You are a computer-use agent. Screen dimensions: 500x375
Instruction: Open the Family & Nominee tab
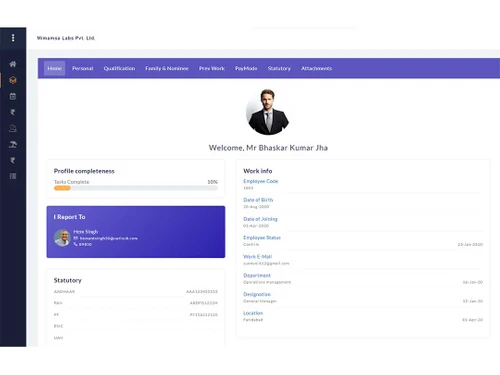pos(167,68)
